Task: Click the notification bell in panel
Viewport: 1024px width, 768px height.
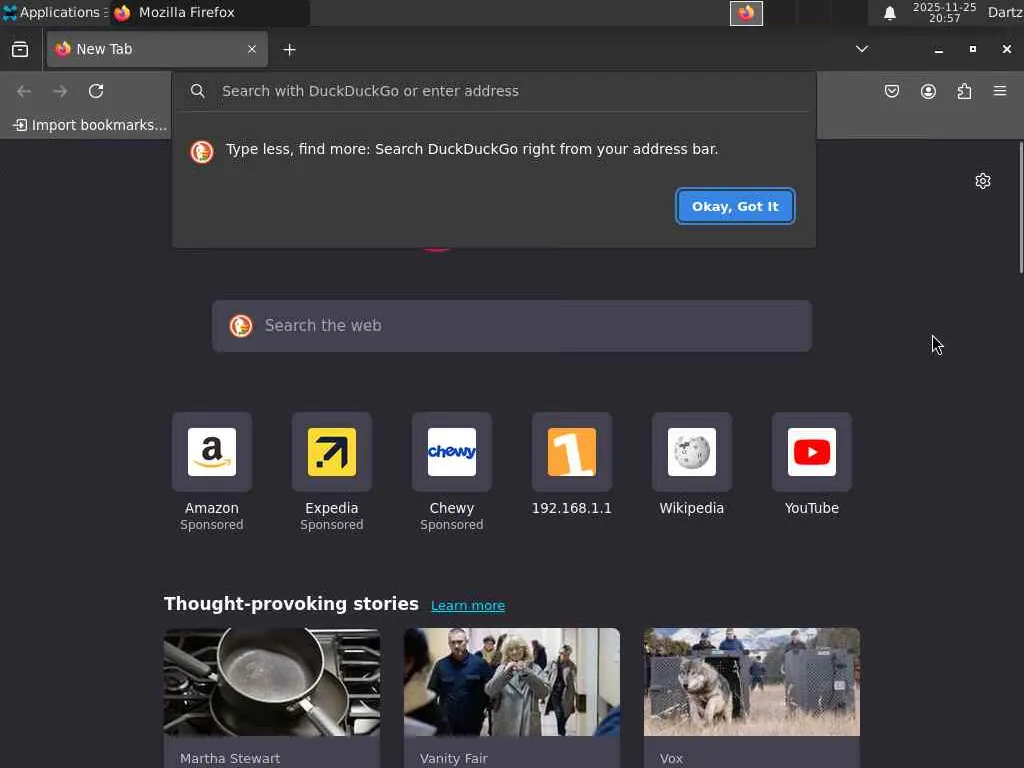Action: pyautogui.click(x=889, y=13)
